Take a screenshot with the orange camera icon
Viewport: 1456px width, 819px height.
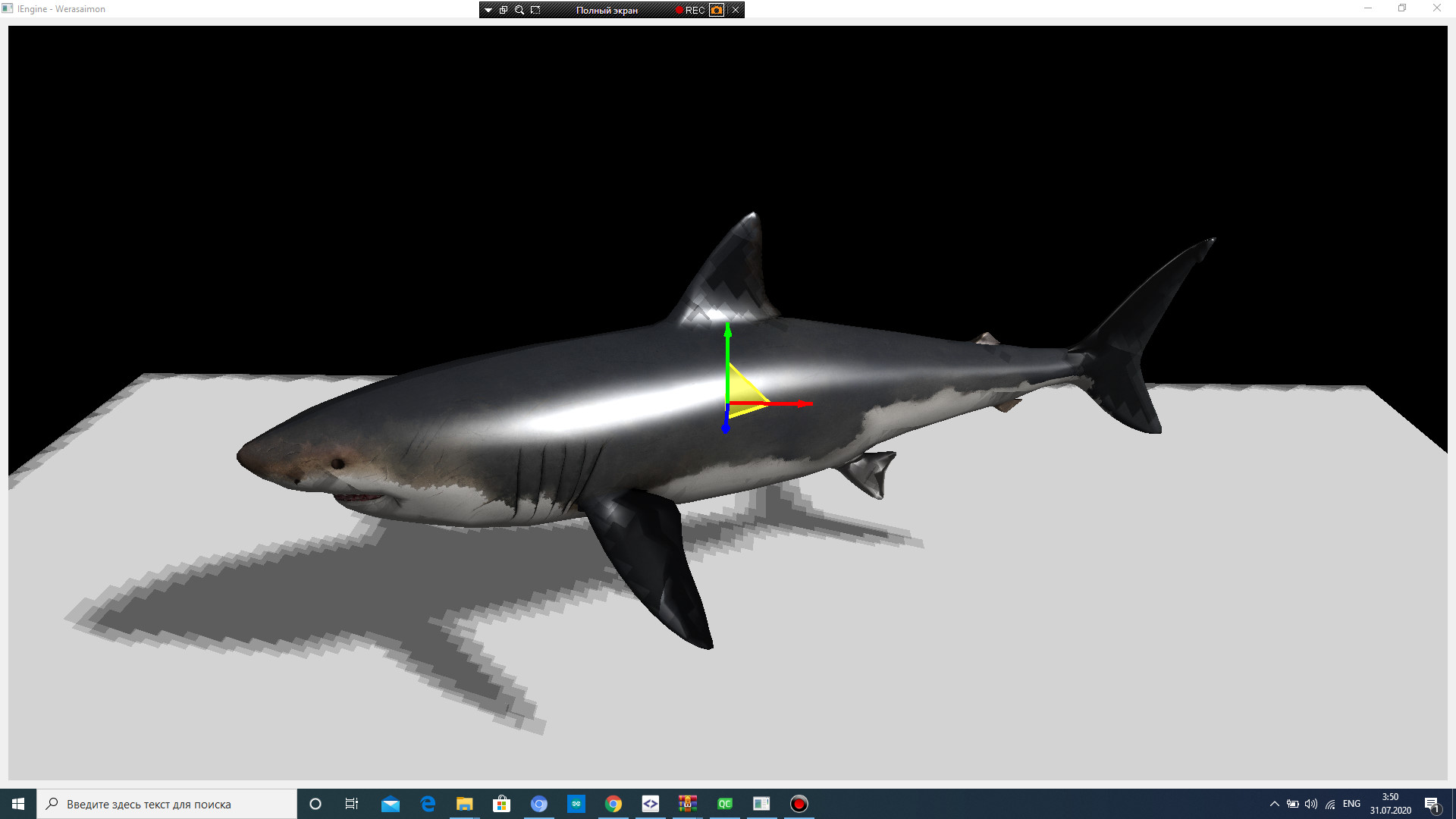717,10
